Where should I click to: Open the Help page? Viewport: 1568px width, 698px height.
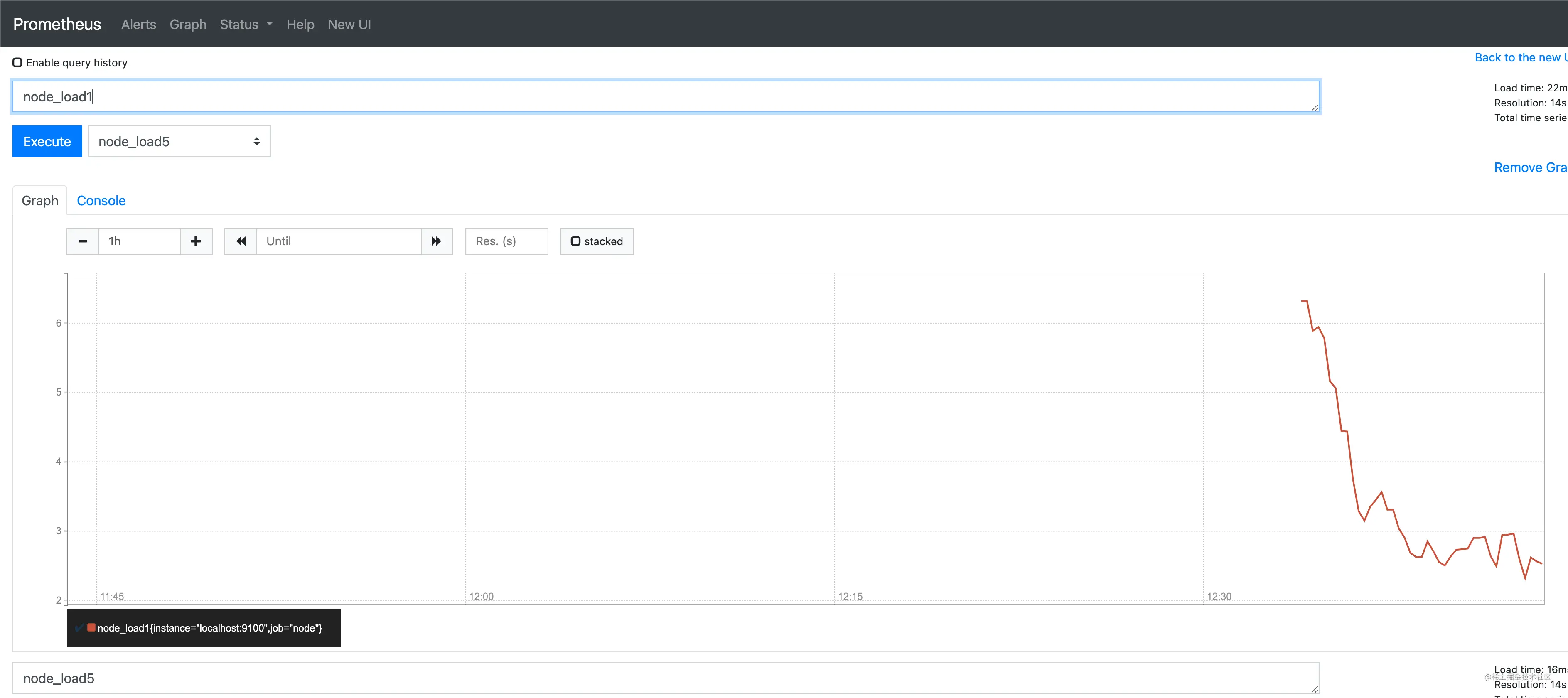301,25
